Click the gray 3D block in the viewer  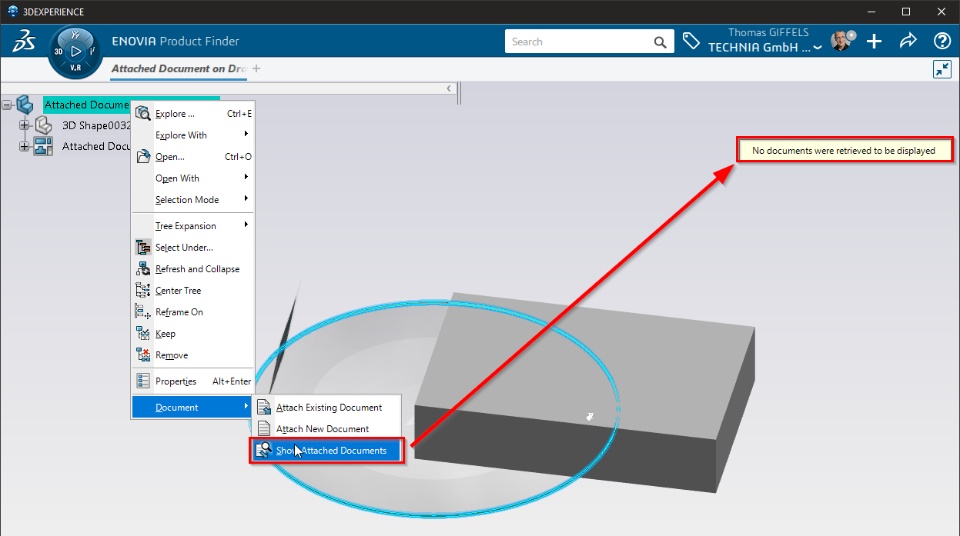tap(585, 392)
